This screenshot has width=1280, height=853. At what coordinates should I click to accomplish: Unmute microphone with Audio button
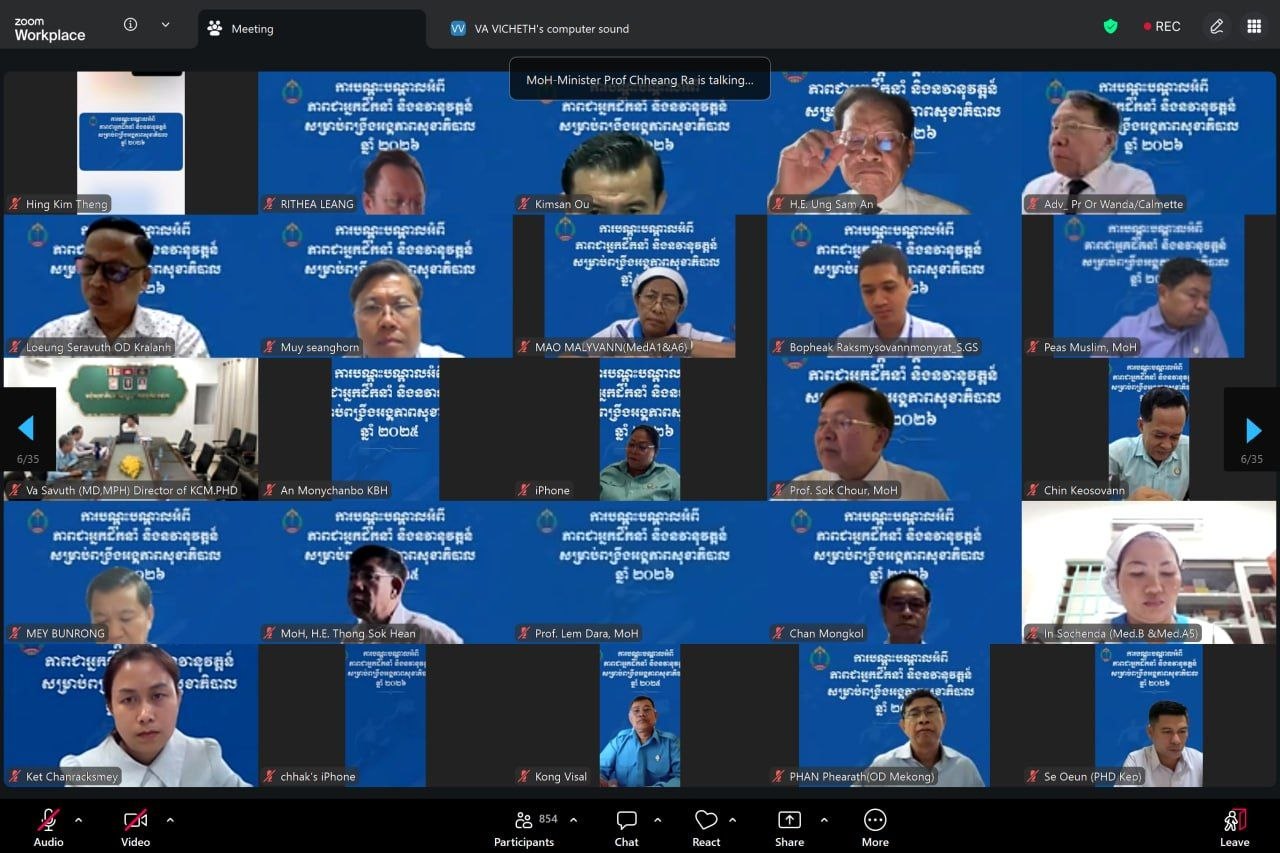48,828
